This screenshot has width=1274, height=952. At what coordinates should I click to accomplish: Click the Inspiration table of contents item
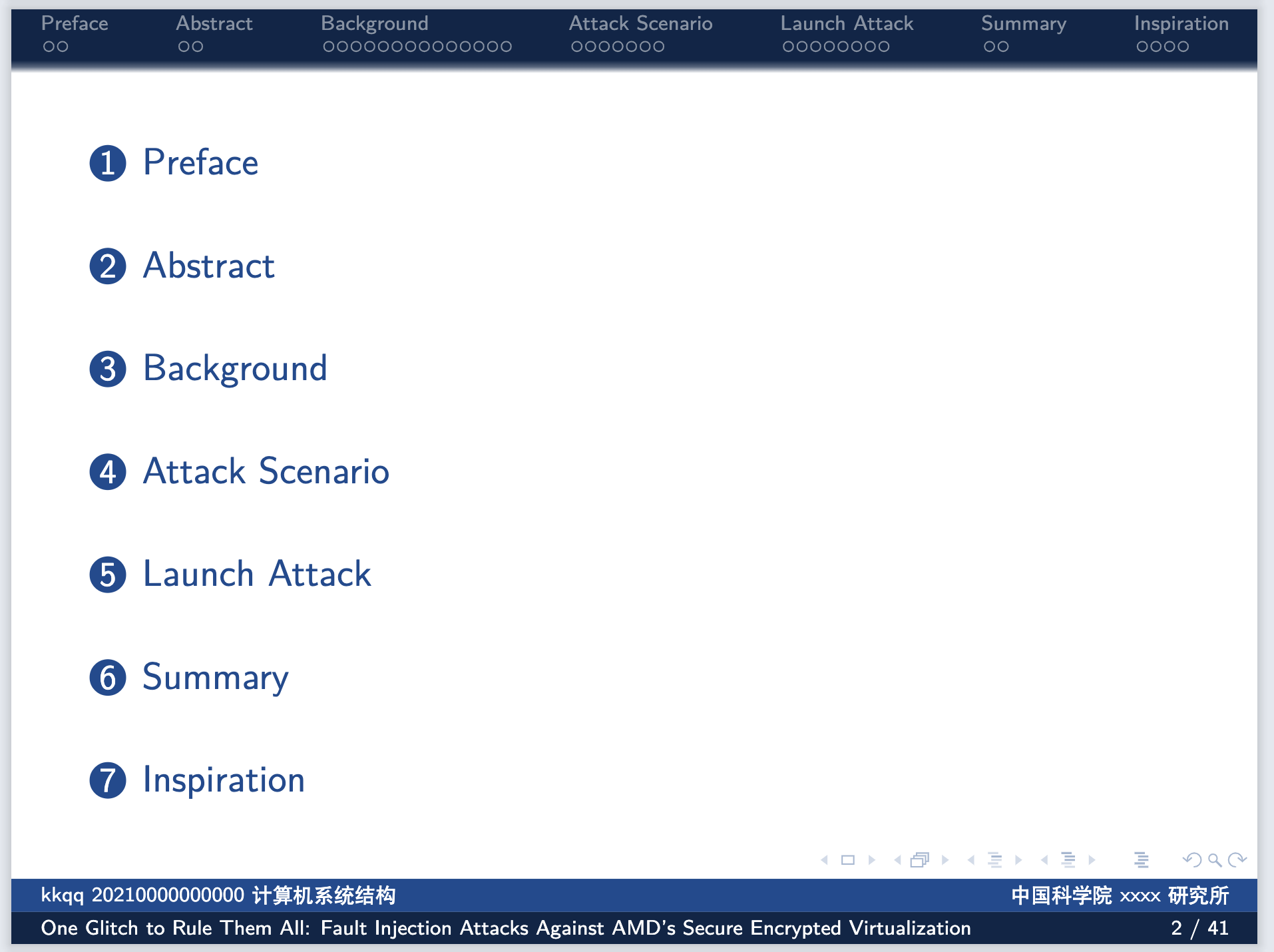pos(223,780)
